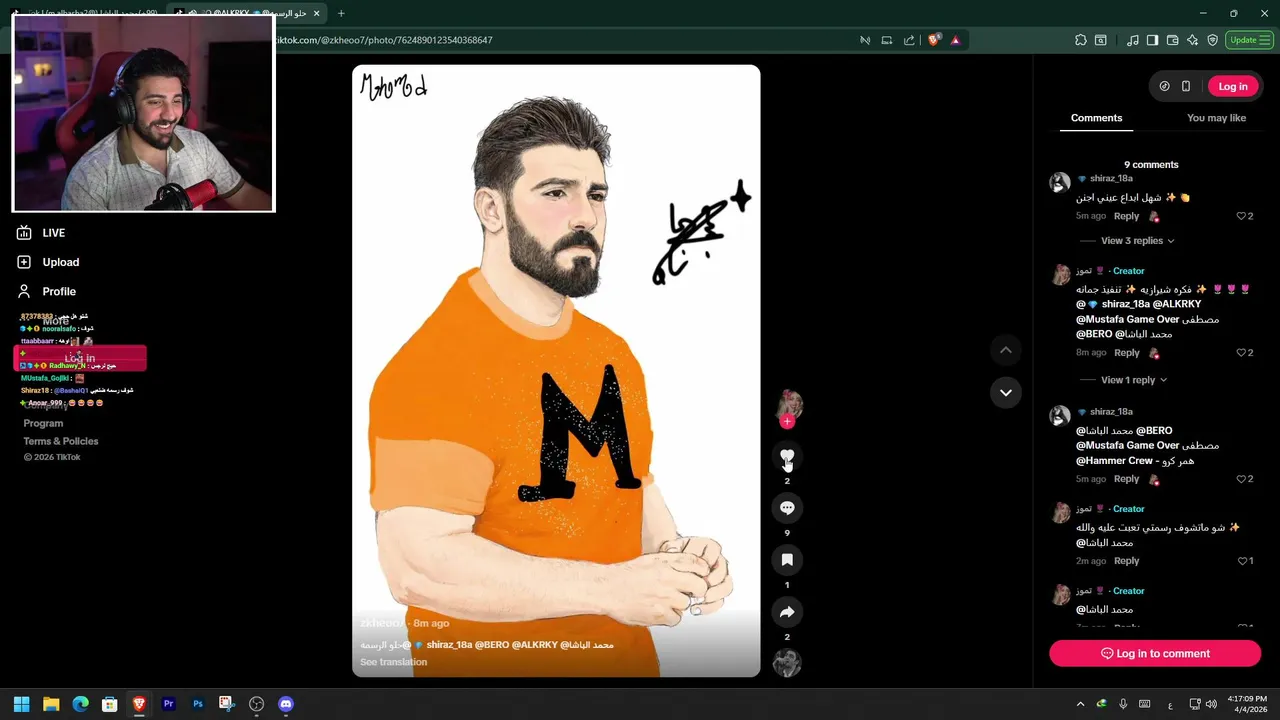The width and height of the screenshot is (1280, 720).
Task: Like shiraz_18a's @Hammer Crew comment
Action: pyautogui.click(x=1242, y=479)
